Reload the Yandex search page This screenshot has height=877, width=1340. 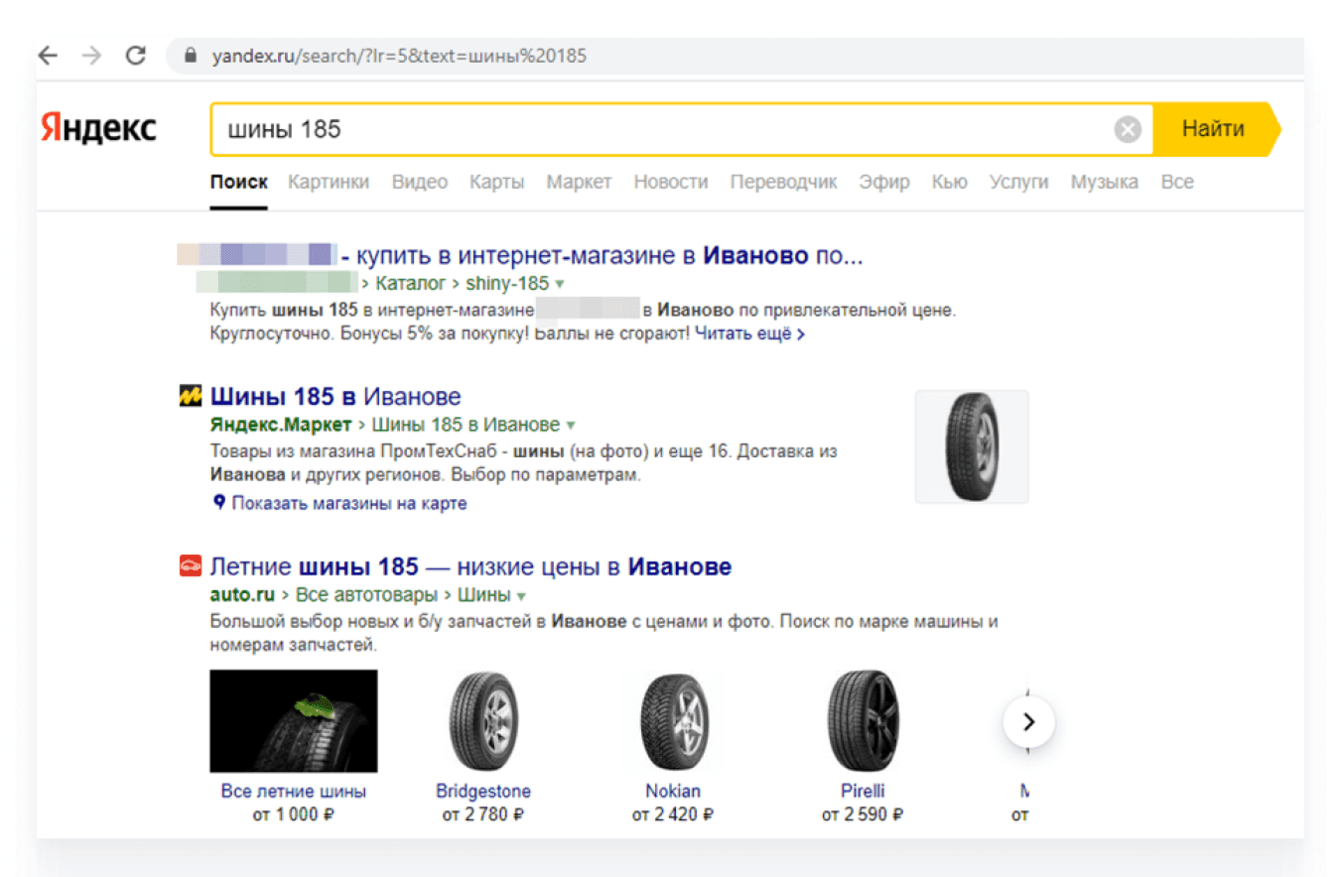pos(136,56)
